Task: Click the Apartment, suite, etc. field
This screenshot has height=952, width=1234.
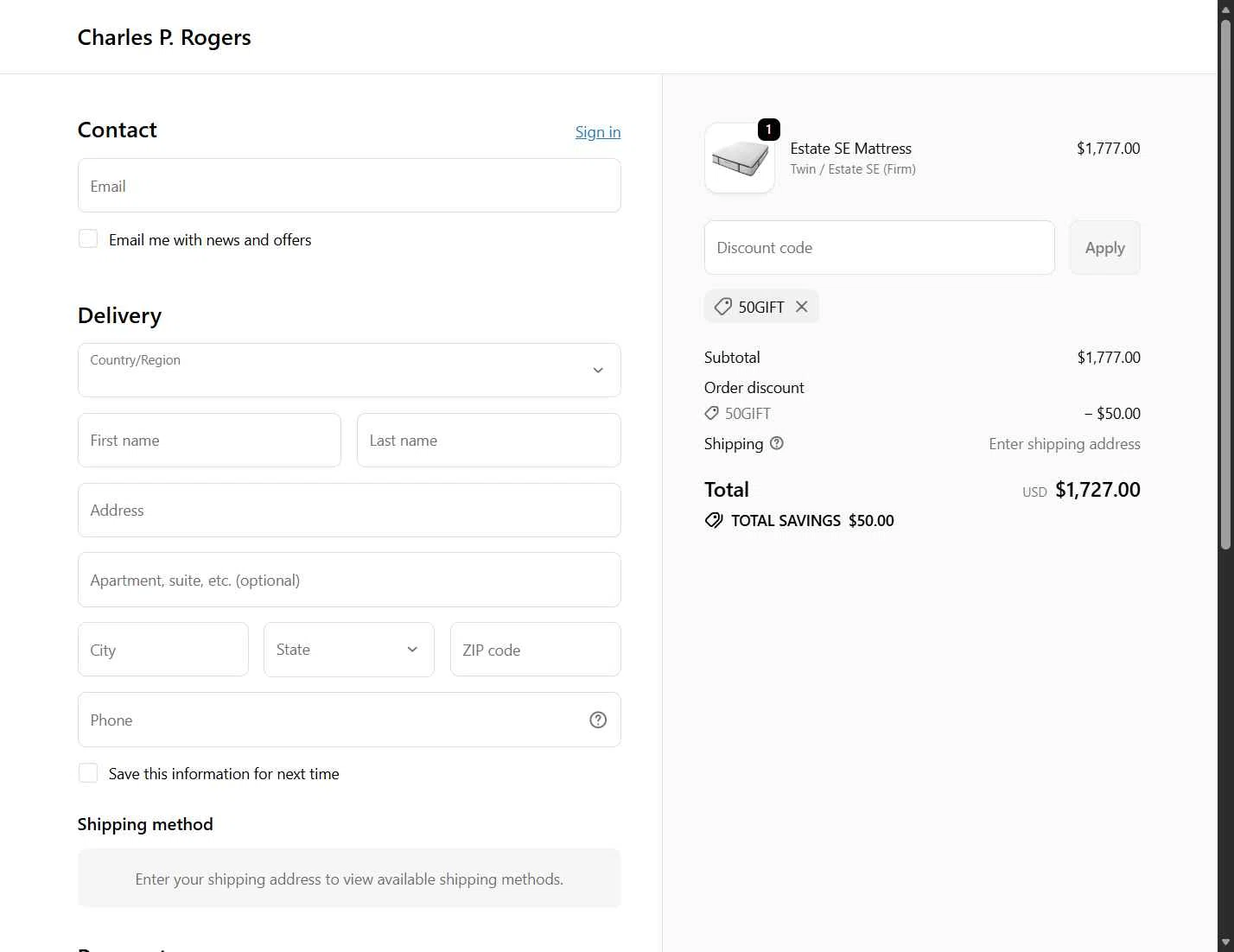Action: 349,580
